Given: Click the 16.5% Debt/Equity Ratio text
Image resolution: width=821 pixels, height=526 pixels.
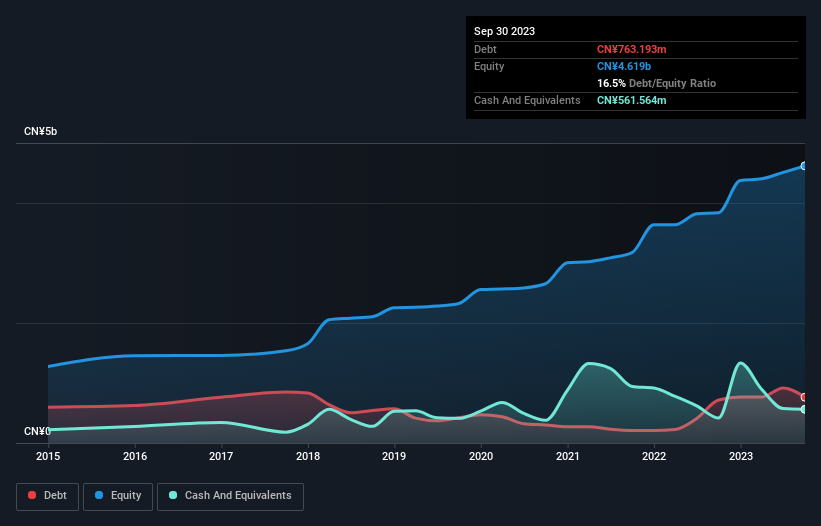Looking at the screenshot, I should 657,83.
